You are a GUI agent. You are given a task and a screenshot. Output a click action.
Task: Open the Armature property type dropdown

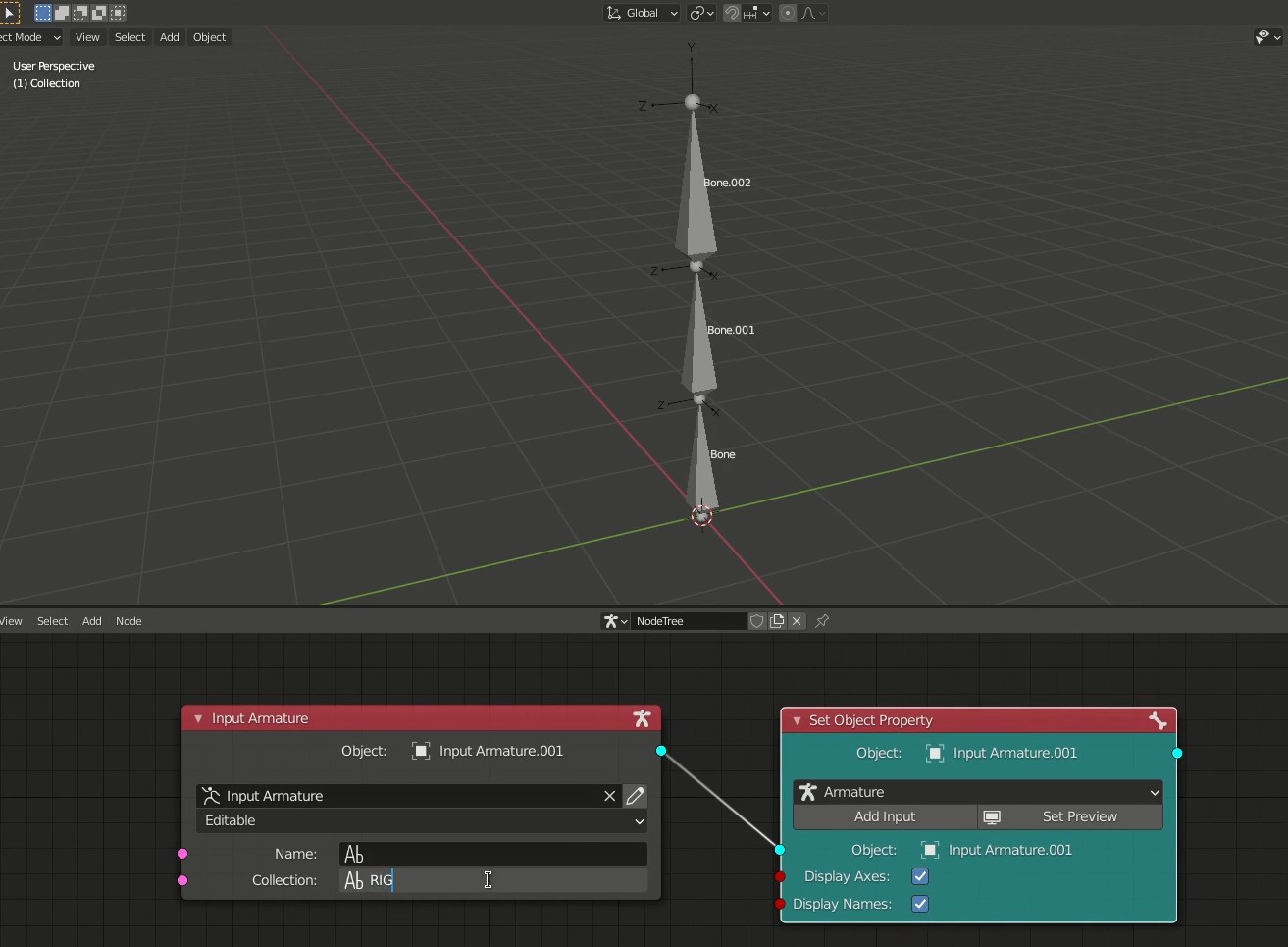click(978, 792)
